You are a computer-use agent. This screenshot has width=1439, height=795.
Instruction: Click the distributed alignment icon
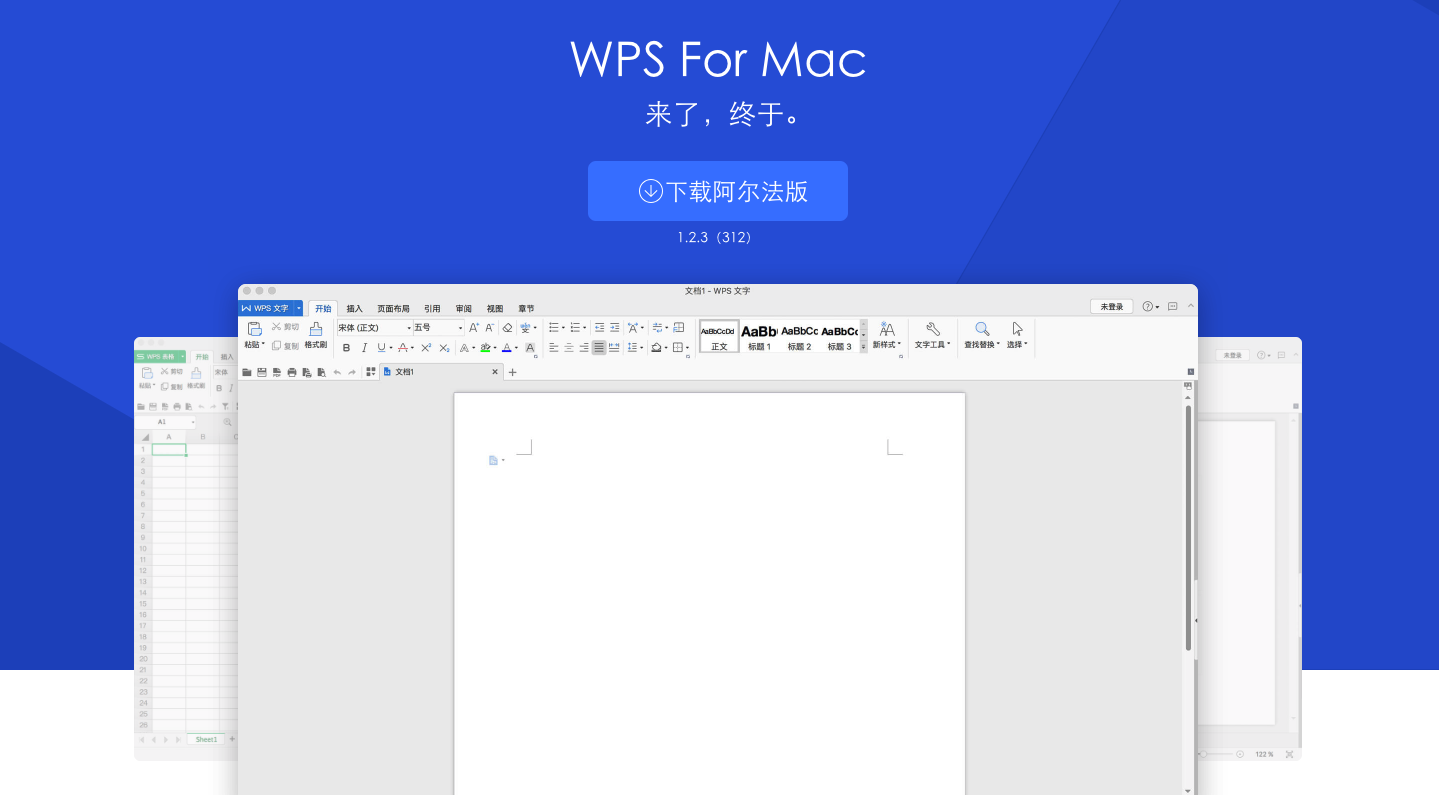[614, 347]
